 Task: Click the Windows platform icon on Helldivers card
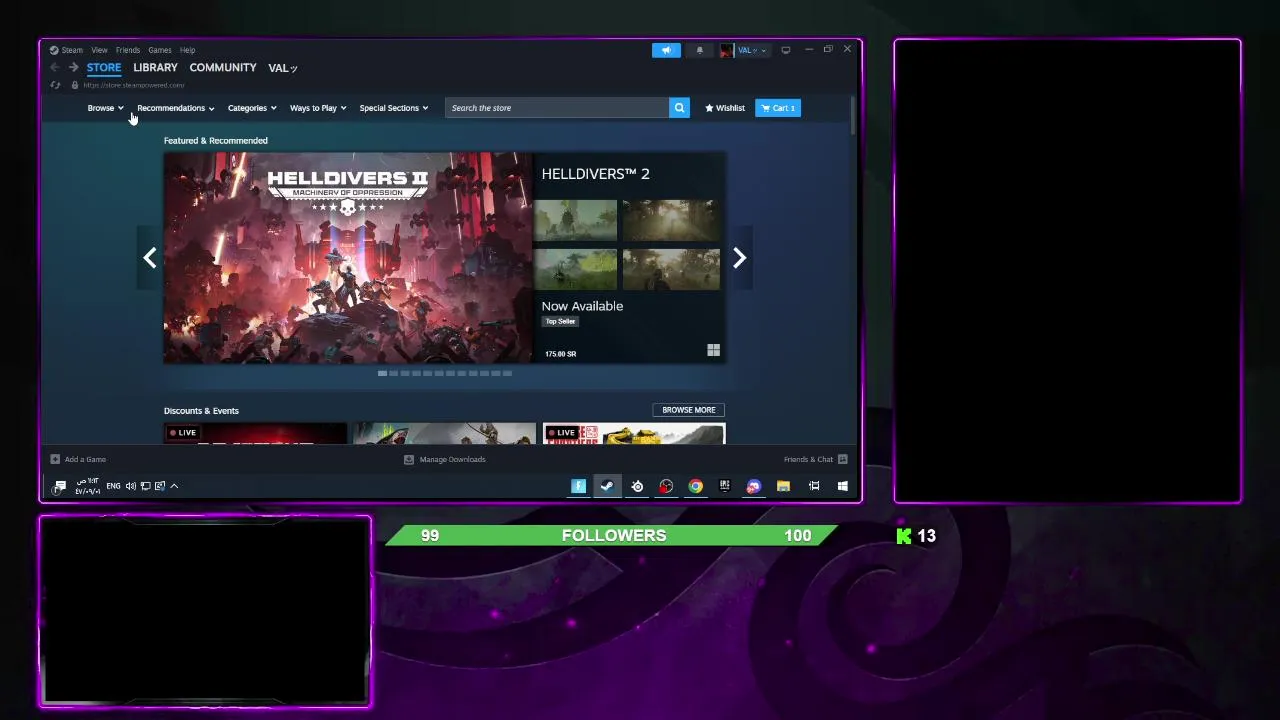coord(713,350)
